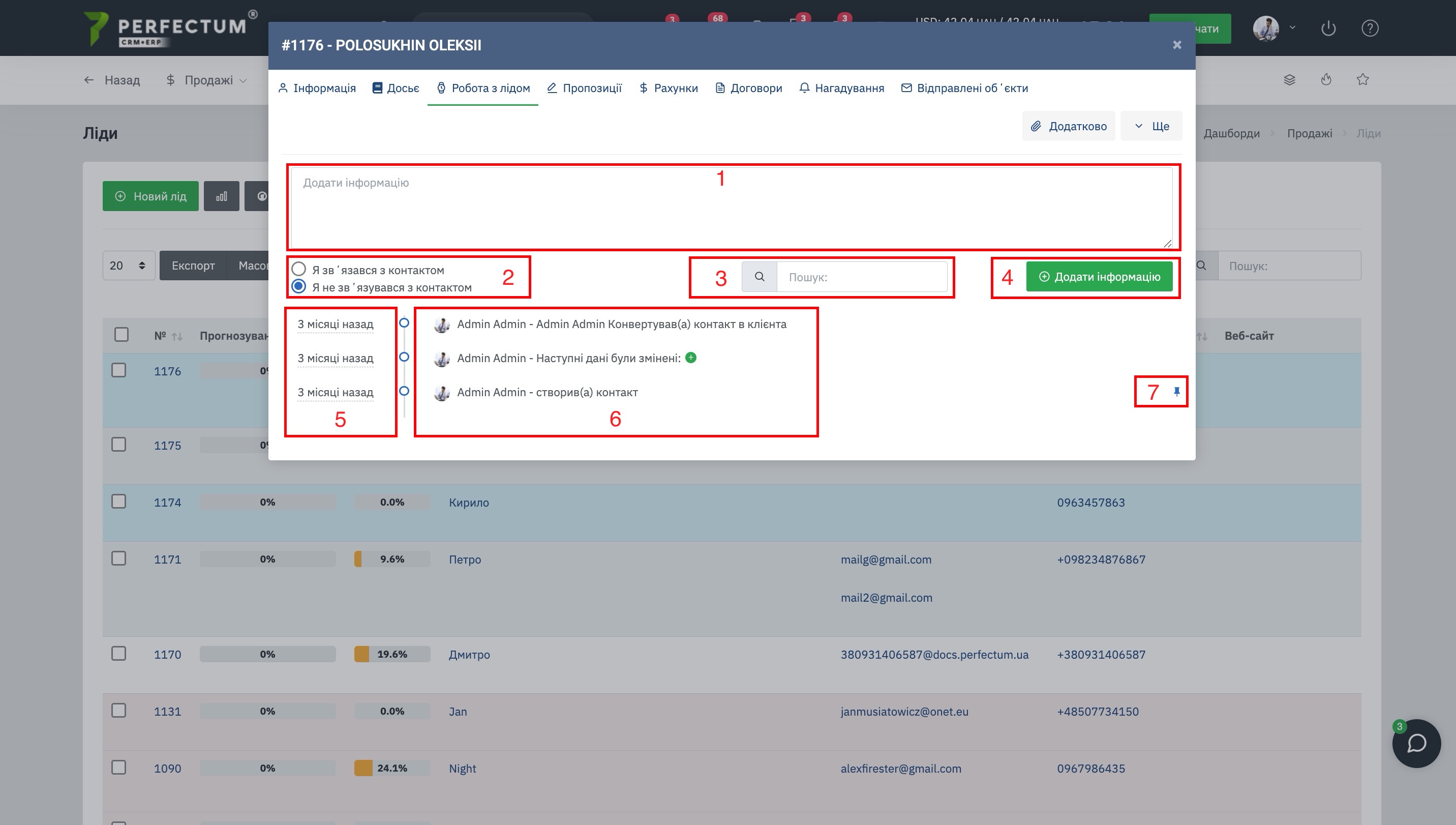Open the rows-per-page selector showing 20
This screenshot has height=825, width=1456.
[128, 266]
